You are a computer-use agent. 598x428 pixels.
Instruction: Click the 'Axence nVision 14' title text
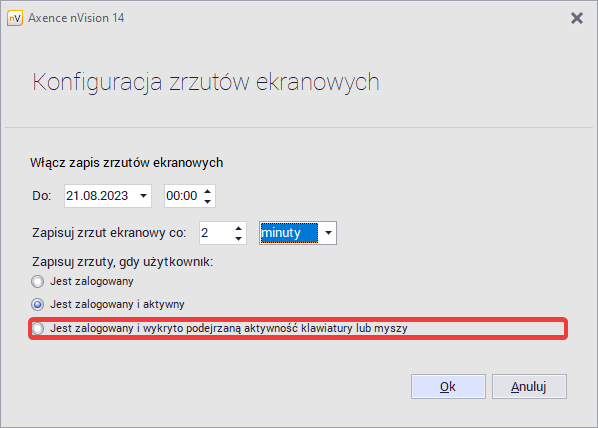click(76, 18)
